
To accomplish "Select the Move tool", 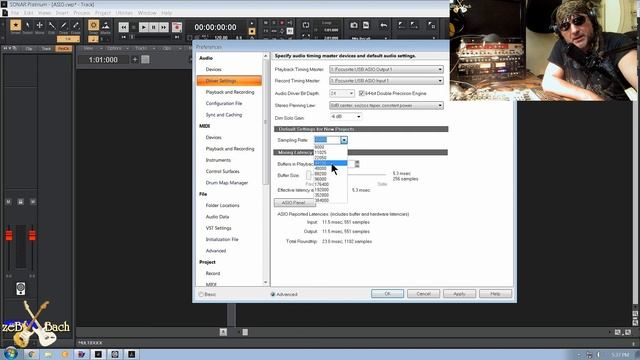I will (40, 26).
